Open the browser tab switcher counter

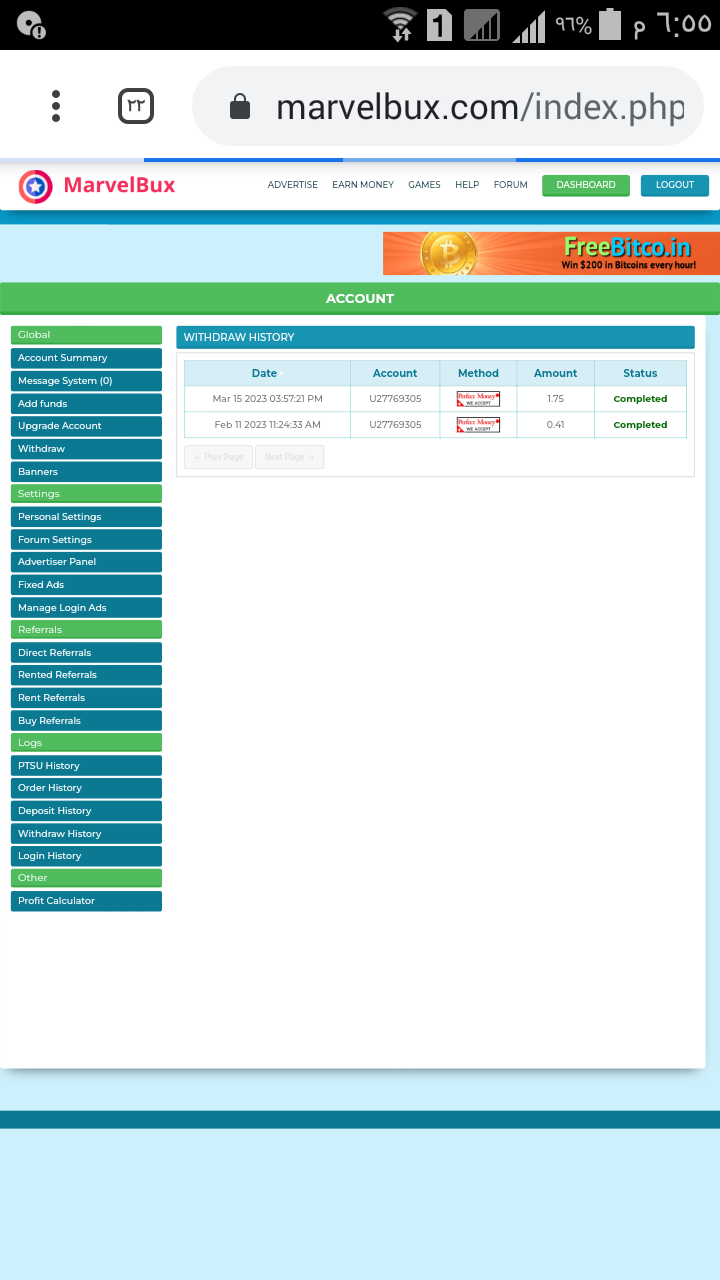(136, 106)
